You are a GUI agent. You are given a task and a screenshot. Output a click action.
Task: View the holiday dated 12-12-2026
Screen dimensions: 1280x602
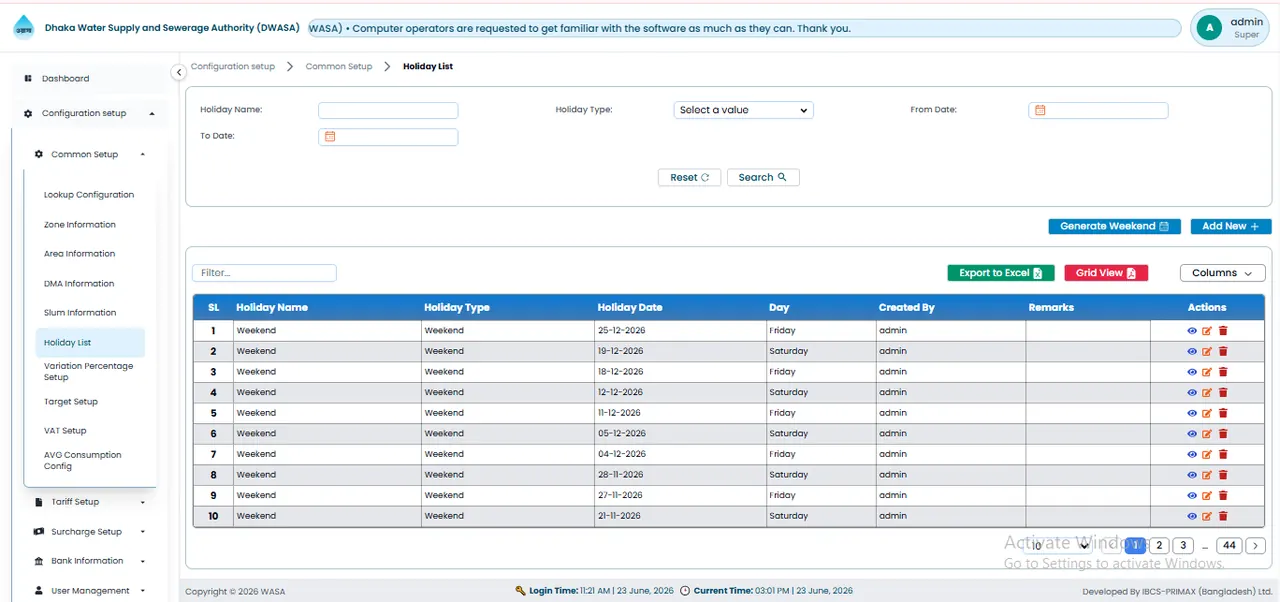click(1192, 392)
